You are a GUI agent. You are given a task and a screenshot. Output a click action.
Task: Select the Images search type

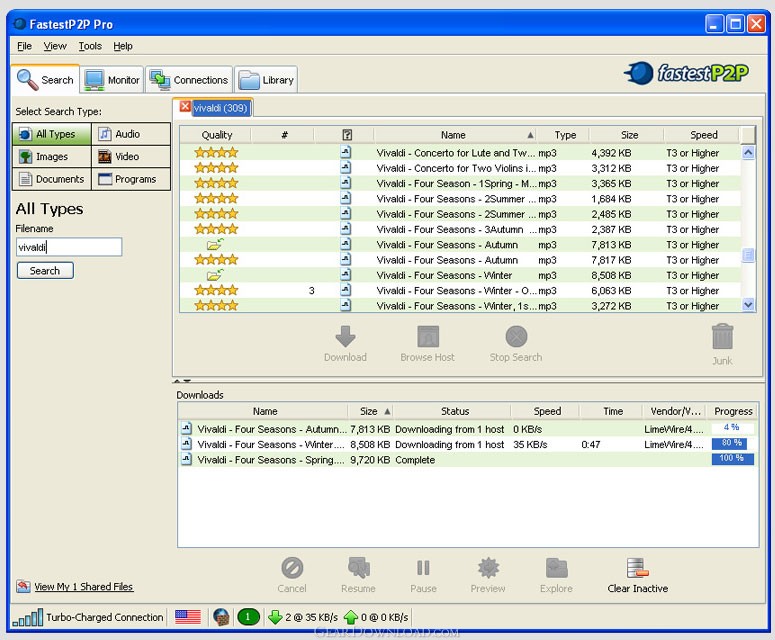click(52, 157)
